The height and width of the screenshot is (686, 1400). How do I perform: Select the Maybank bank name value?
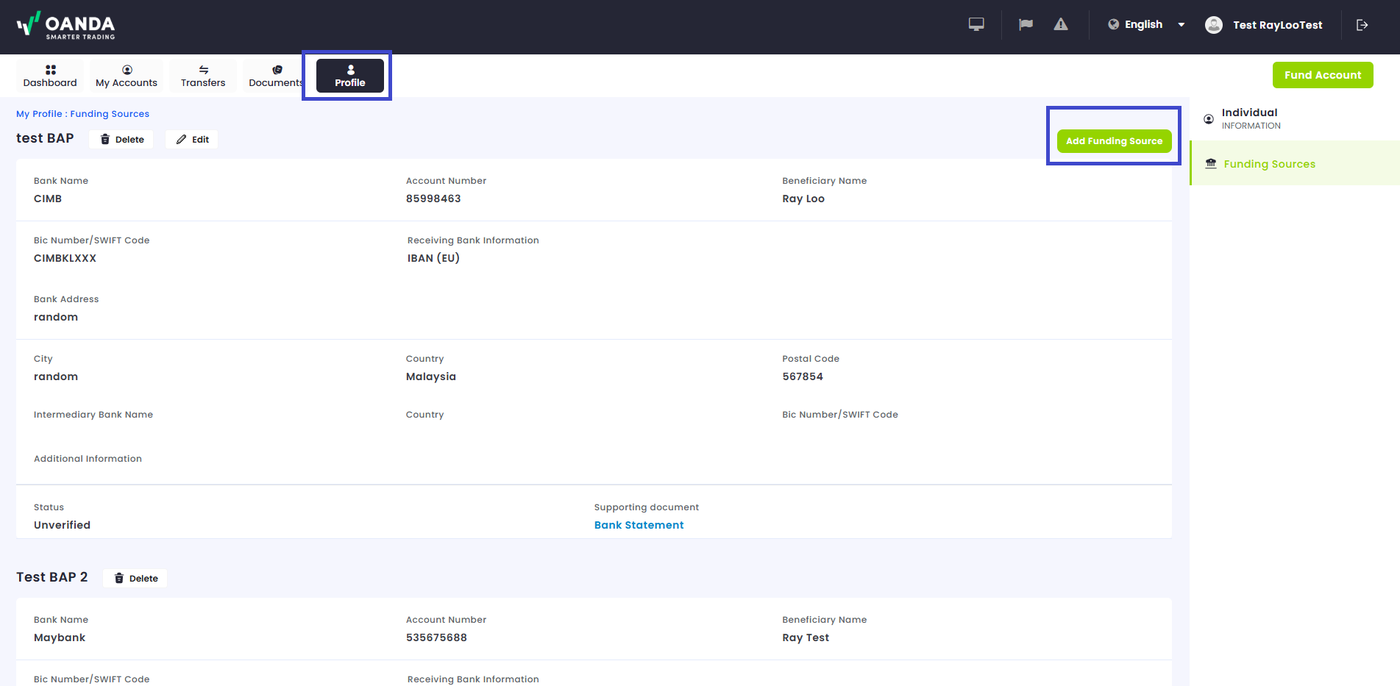click(60, 638)
